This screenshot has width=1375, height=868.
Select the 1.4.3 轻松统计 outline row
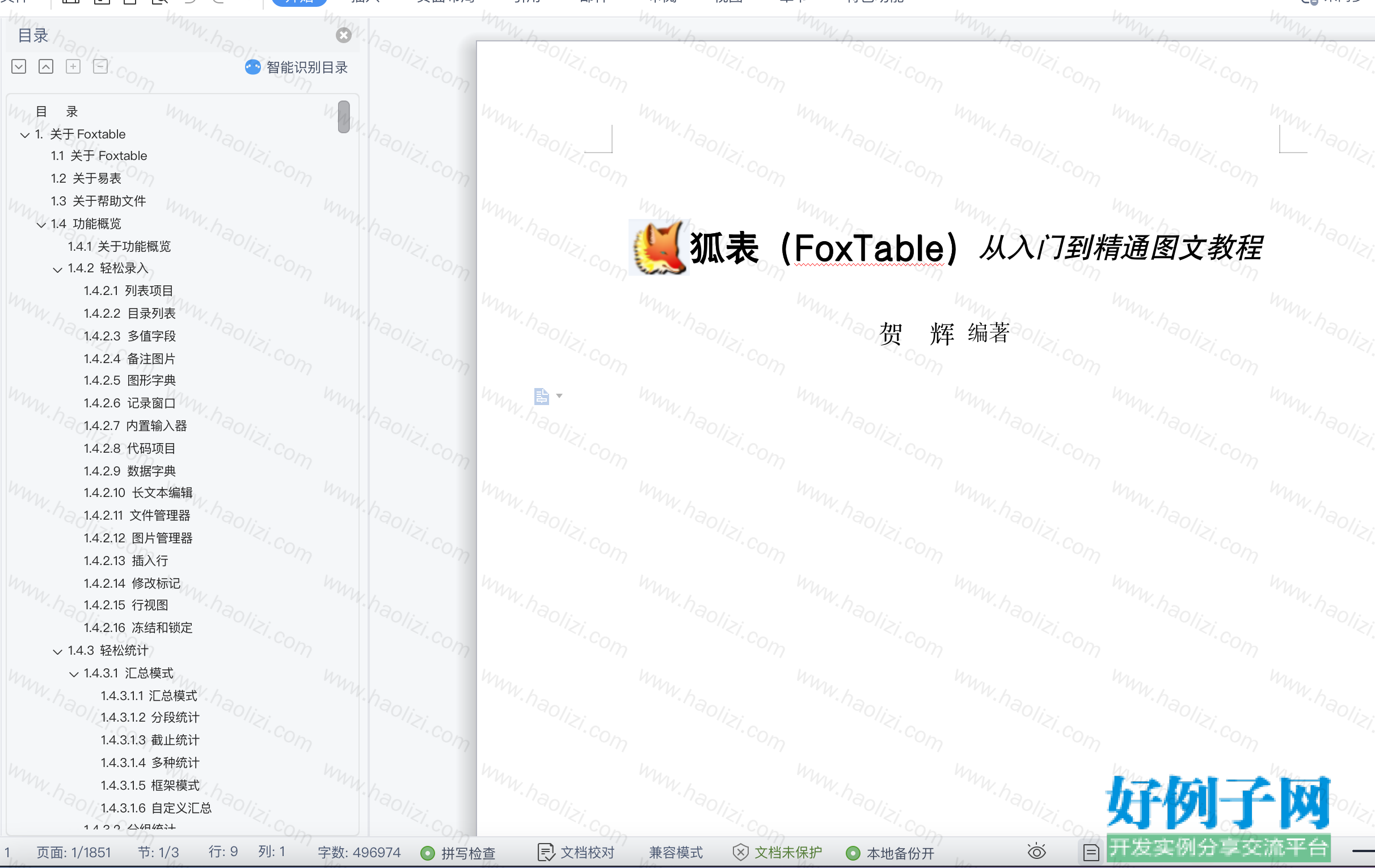tap(108, 651)
